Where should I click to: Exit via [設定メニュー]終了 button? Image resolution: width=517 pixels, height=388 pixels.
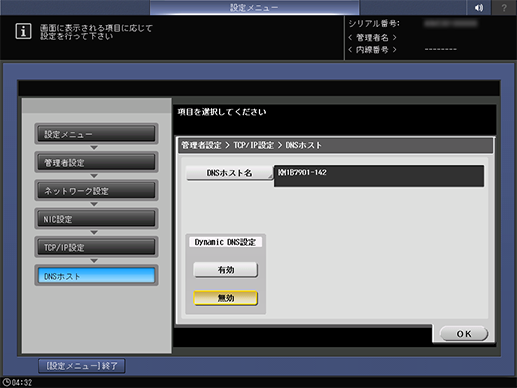point(82,366)
